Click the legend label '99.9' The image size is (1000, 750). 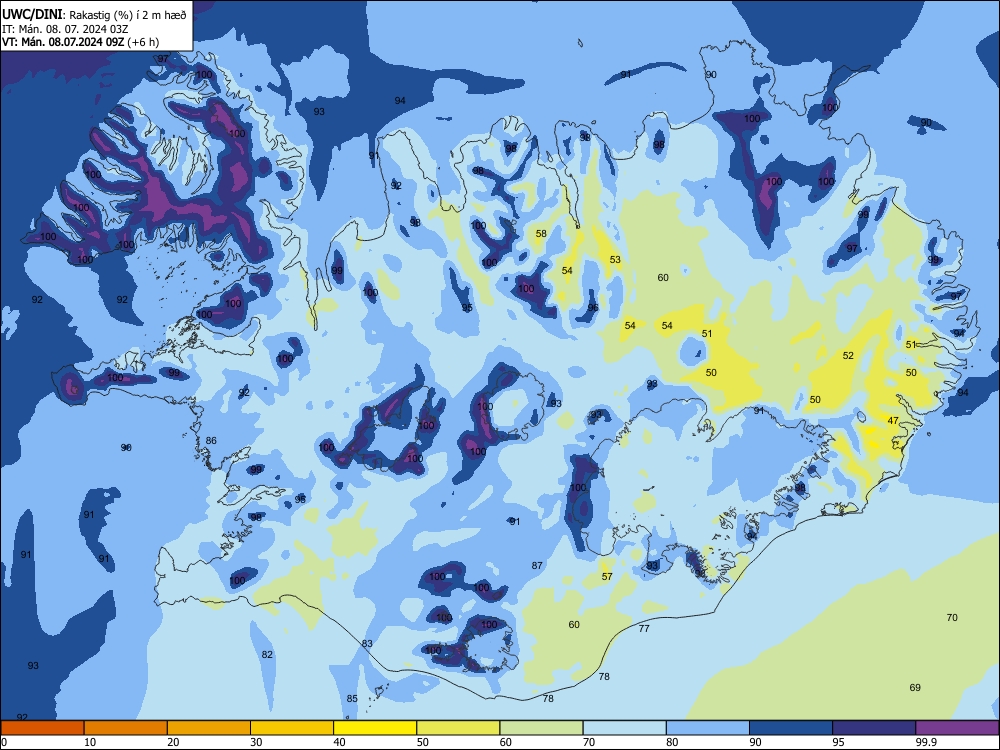tap(925, 742)
